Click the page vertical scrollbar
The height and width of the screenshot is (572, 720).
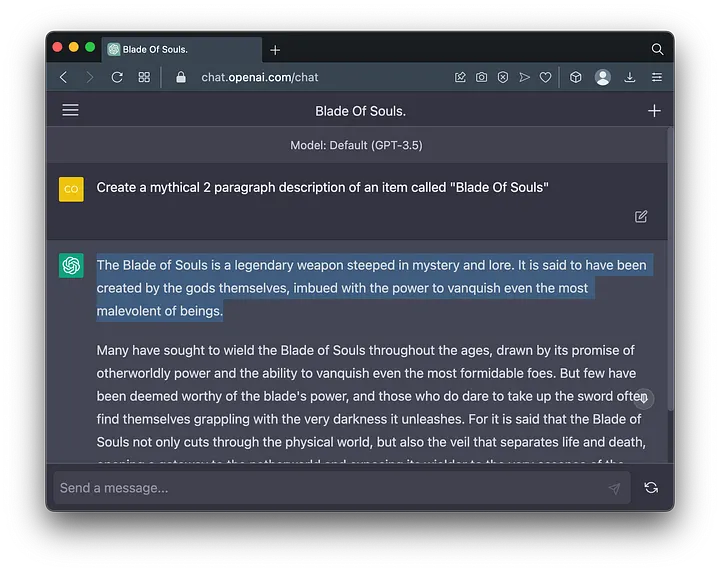click(x=669, y=270)
